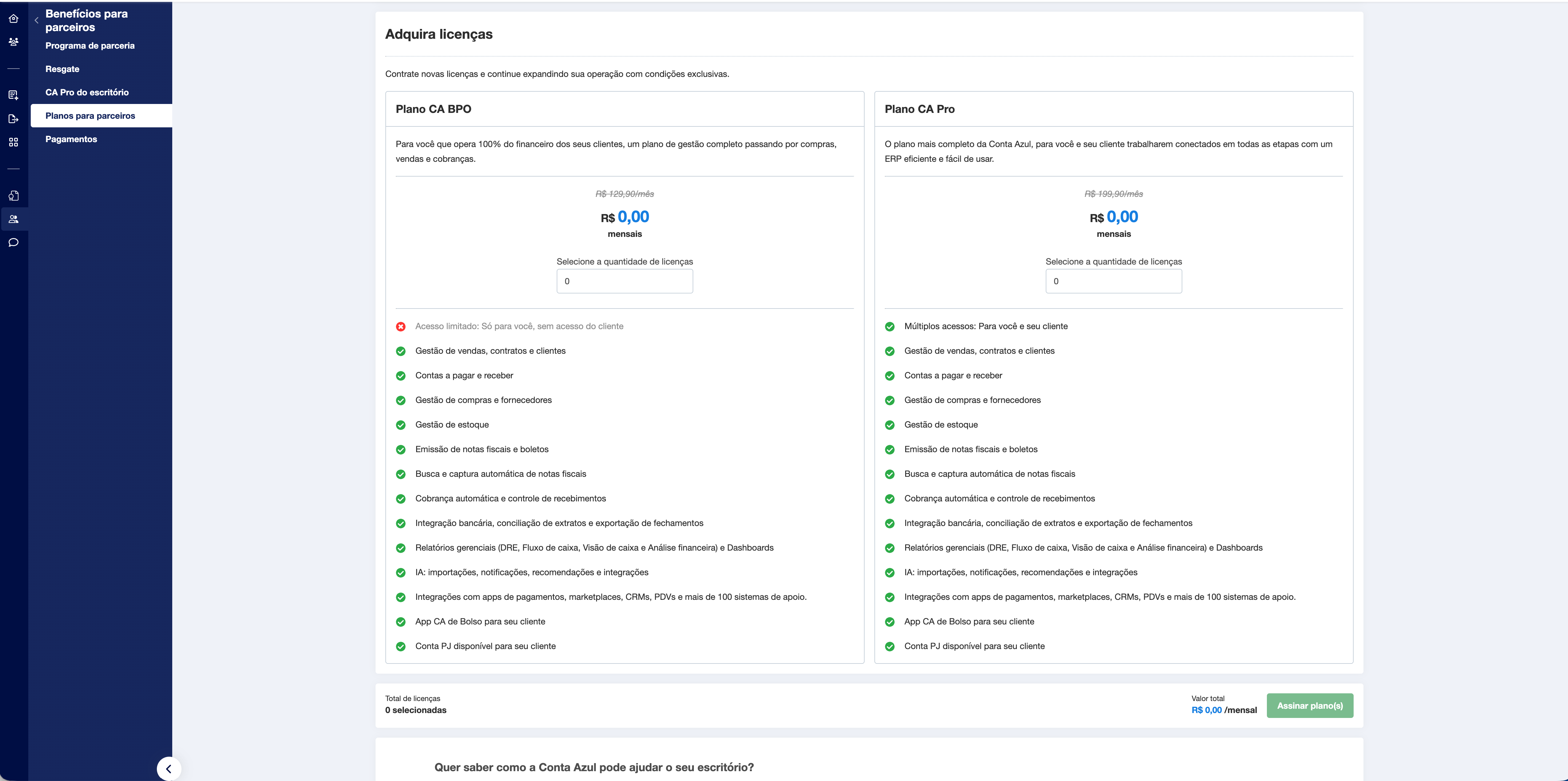Click the 'R$ 0,00 /mensal' total value
1568x781 pixels.
1224,710
